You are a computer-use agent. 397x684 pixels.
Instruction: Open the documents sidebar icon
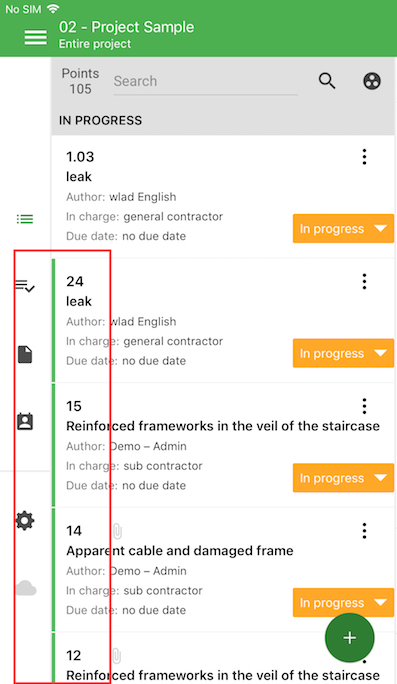tap(25, 354)
